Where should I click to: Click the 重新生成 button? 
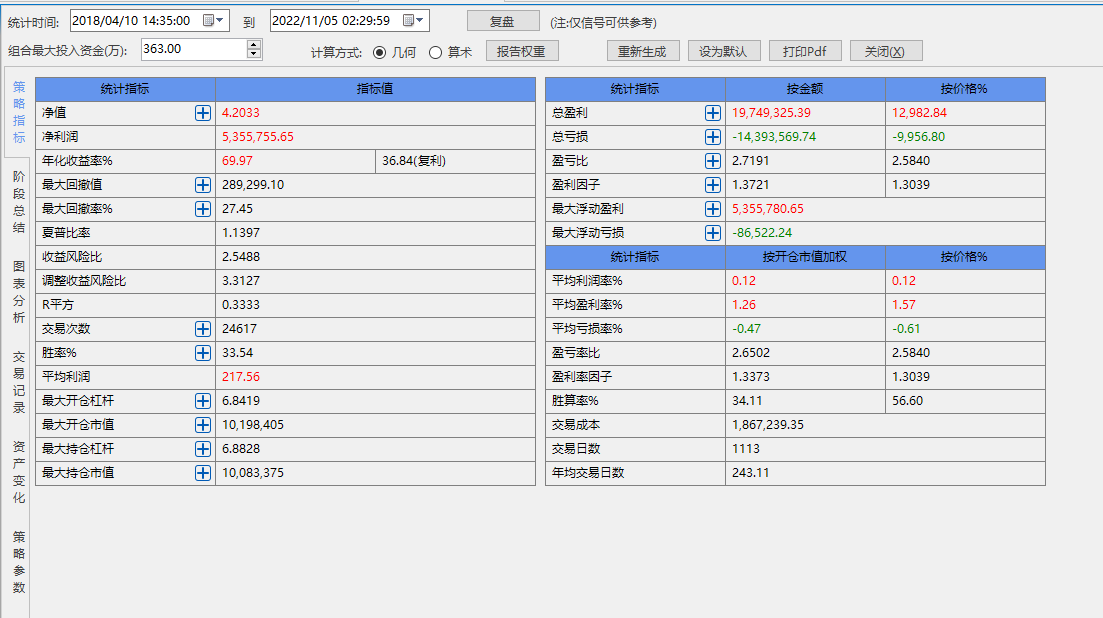tap(643, 52)
